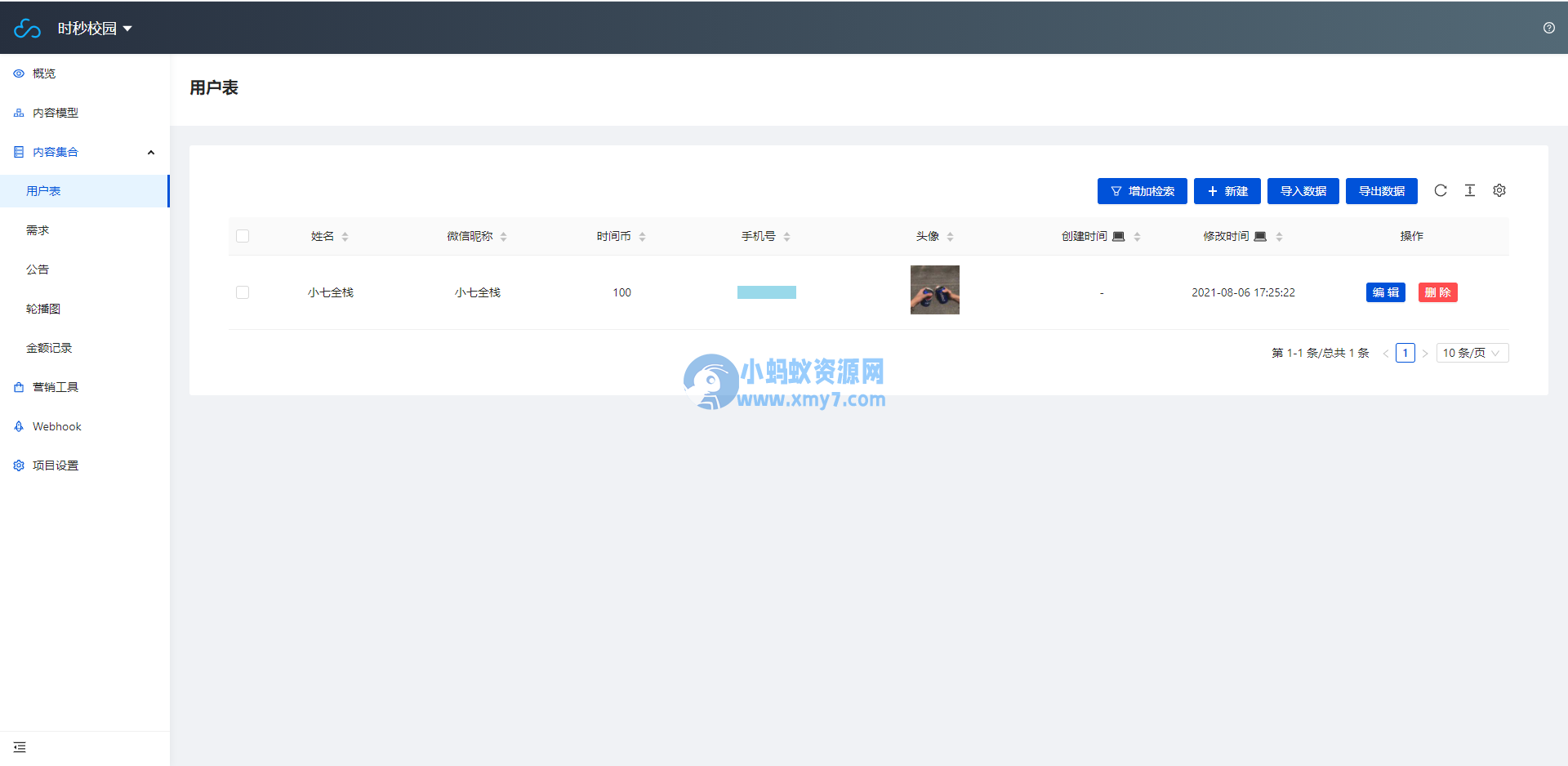Click the 营销工具 shopping bag icon
Viewport: 1568px width, 766px height.
coord(18,386)
